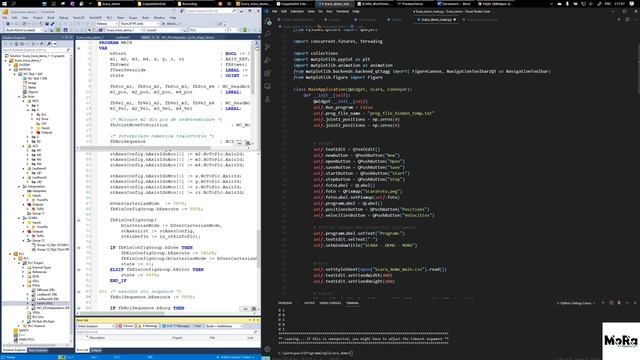Image resolution: width=640 pixels, height=360 pixels.
Task: Open the Selection menu in VS Code
Action: [x=297, y=11]
